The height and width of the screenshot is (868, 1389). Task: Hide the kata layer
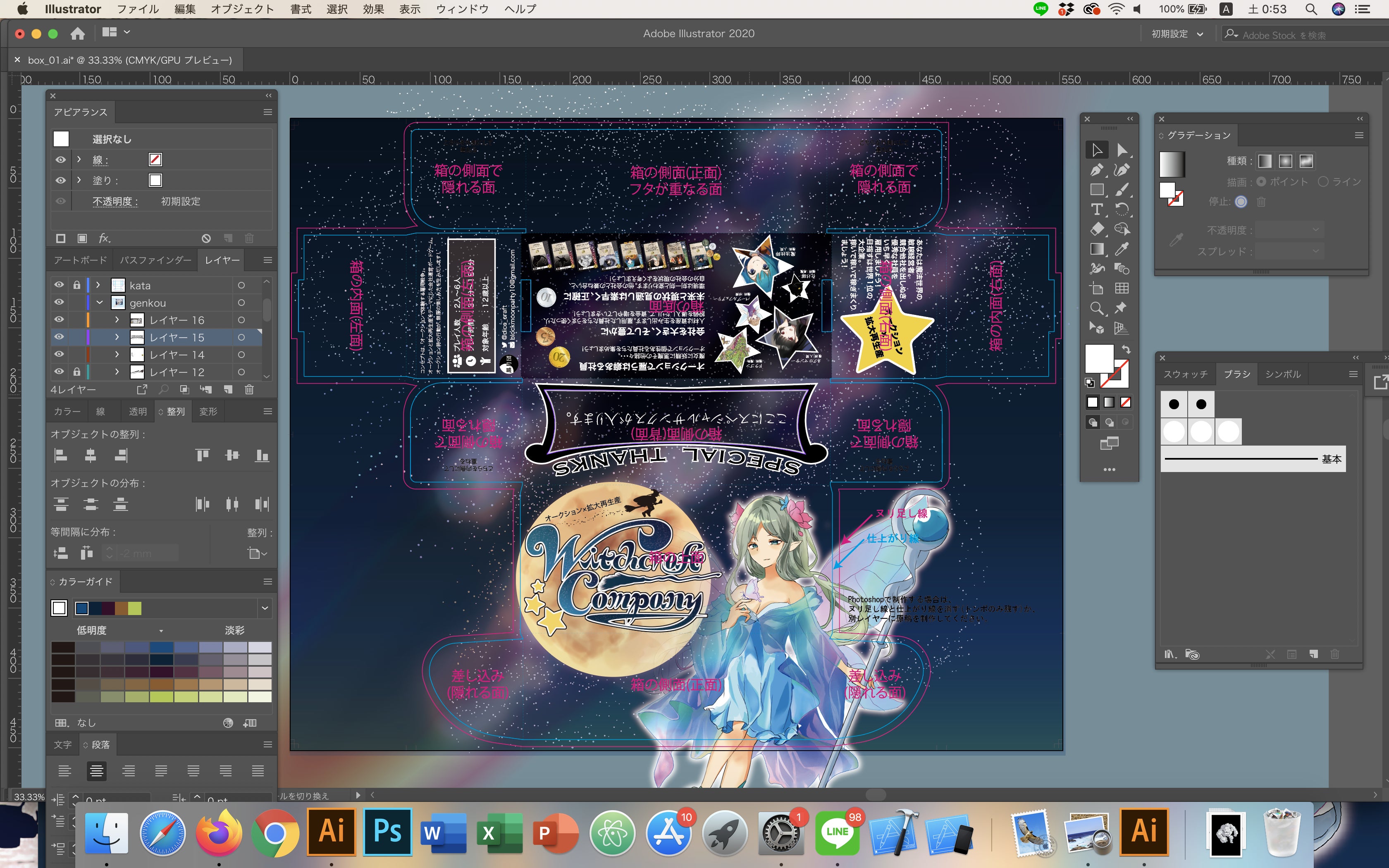tap(59, 285)
